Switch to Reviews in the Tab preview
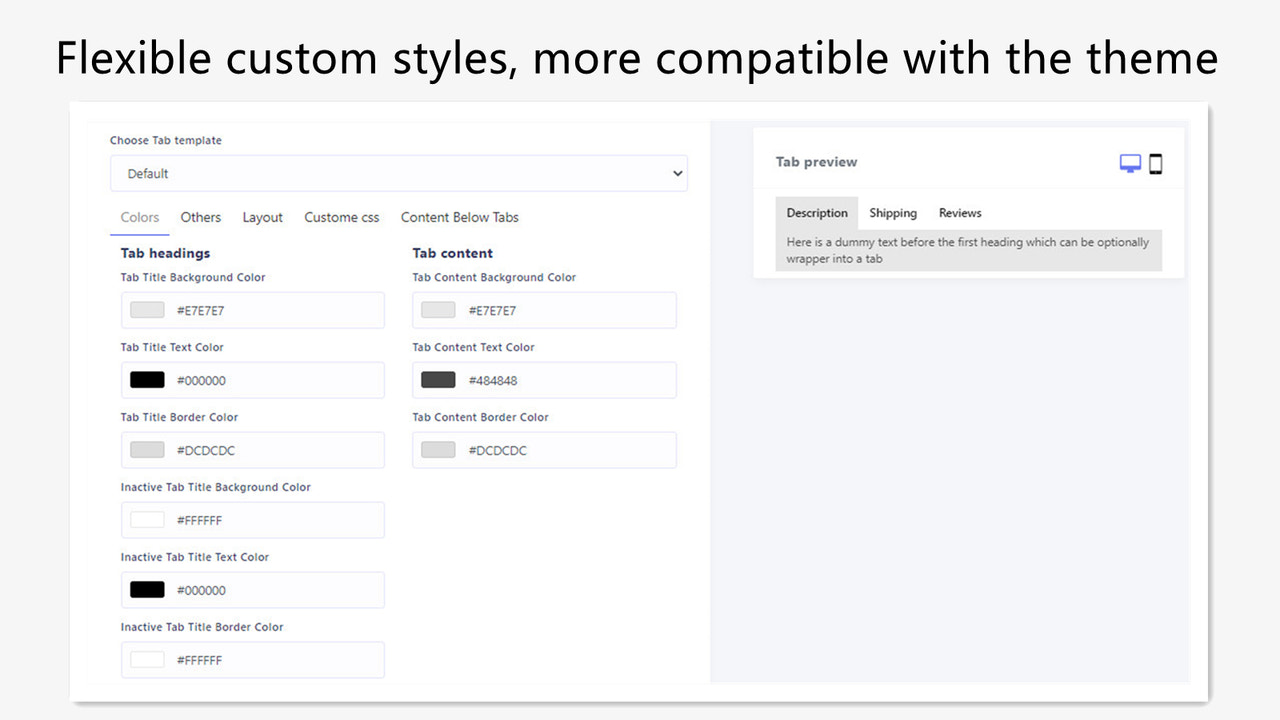Viewport: 1280px width, 720px height. point(959,212)
